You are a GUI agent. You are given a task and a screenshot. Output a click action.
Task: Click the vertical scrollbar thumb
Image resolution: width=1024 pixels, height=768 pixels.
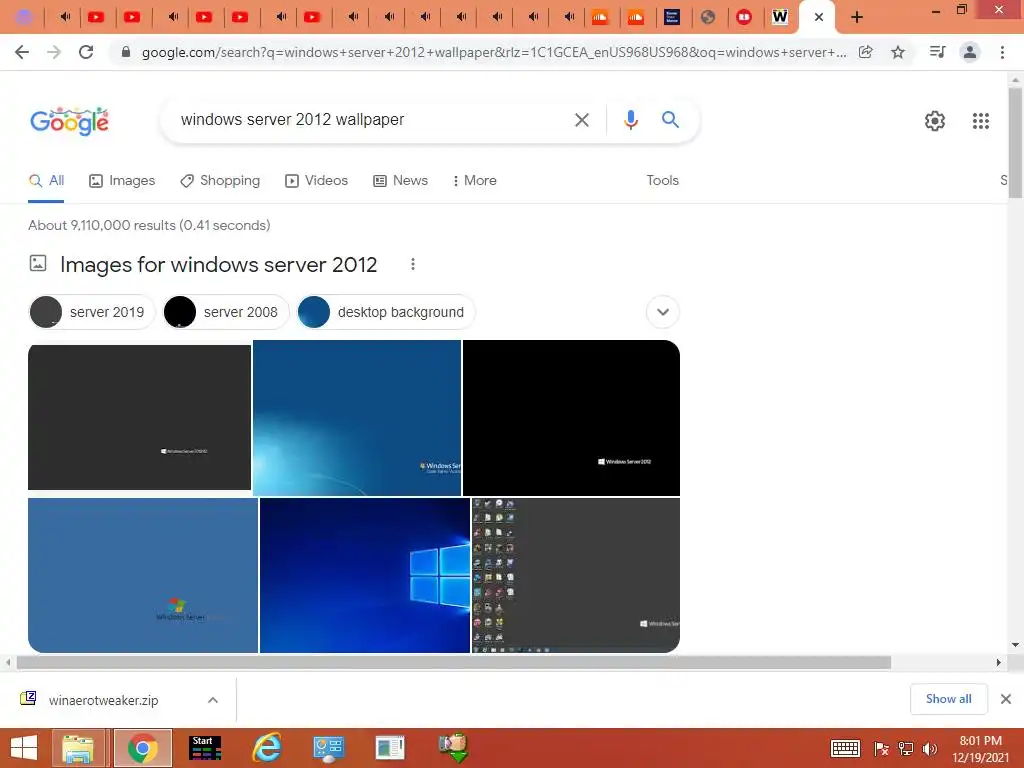point(1015,142)
